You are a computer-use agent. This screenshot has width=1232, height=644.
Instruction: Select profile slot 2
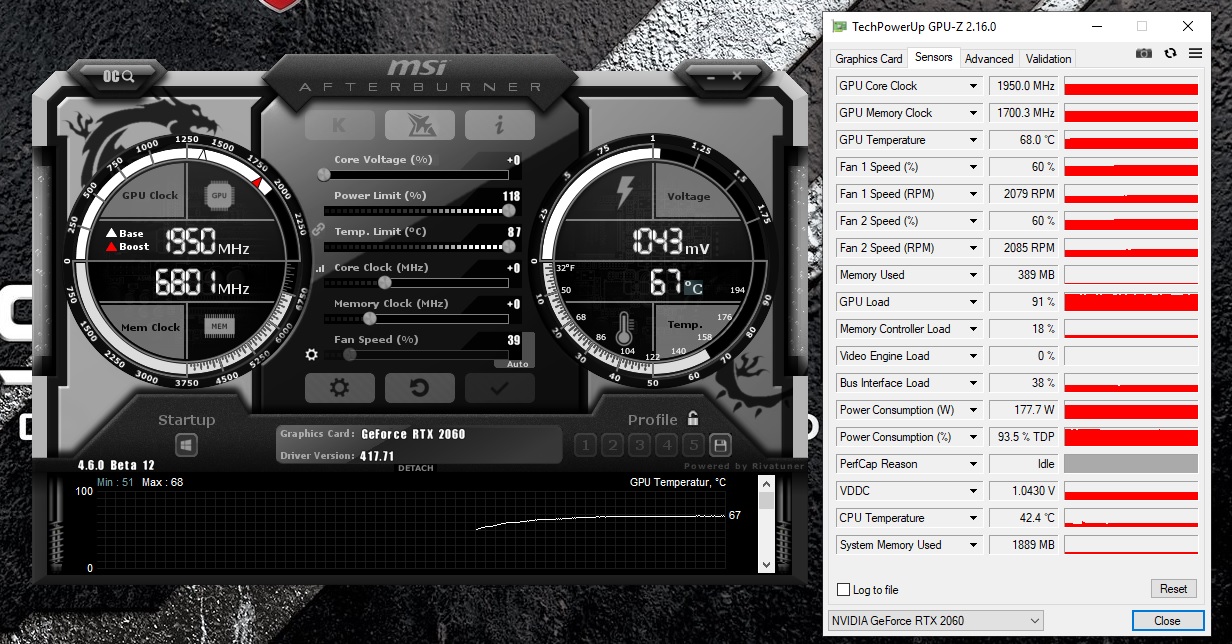pyautogui.click(x=613, y=445)
